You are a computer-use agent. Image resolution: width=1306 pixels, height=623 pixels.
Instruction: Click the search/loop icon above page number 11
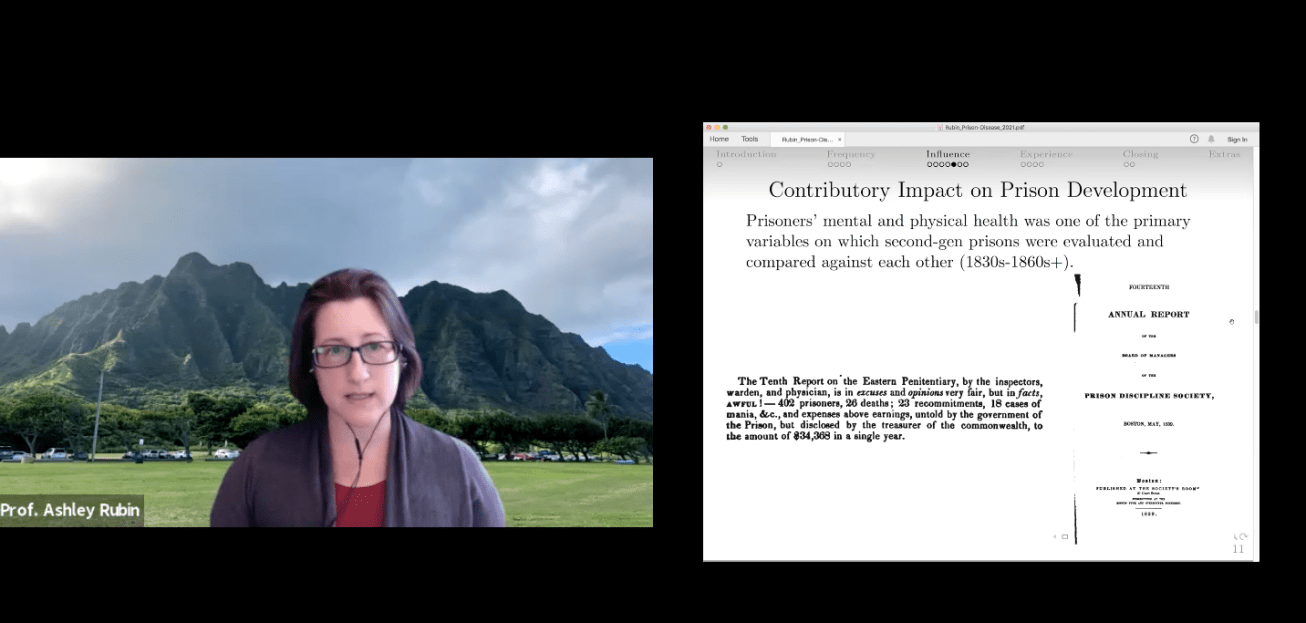click(1240, 537)
